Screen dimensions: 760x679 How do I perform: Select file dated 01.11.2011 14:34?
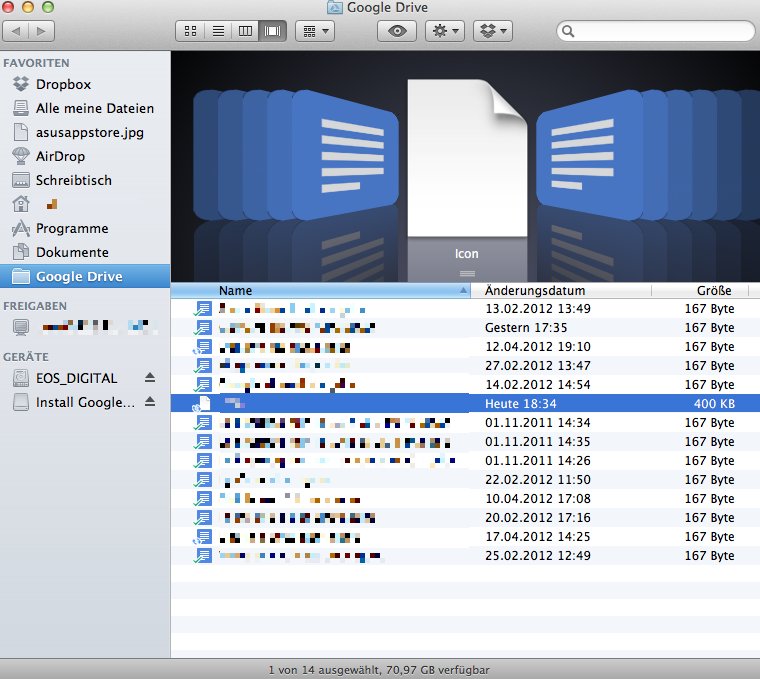[465, 423]
